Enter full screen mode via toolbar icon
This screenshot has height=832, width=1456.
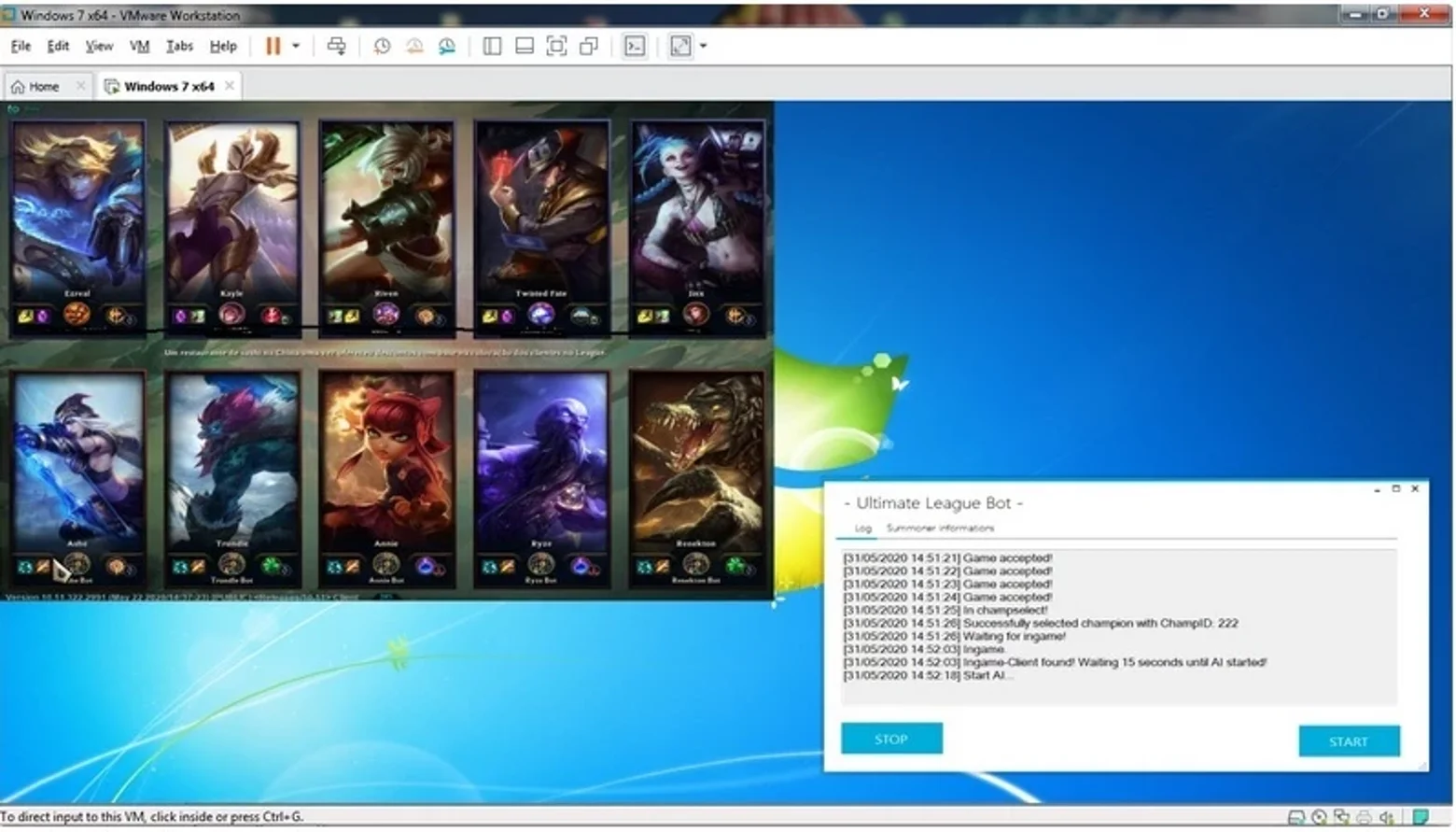[556, 46]
